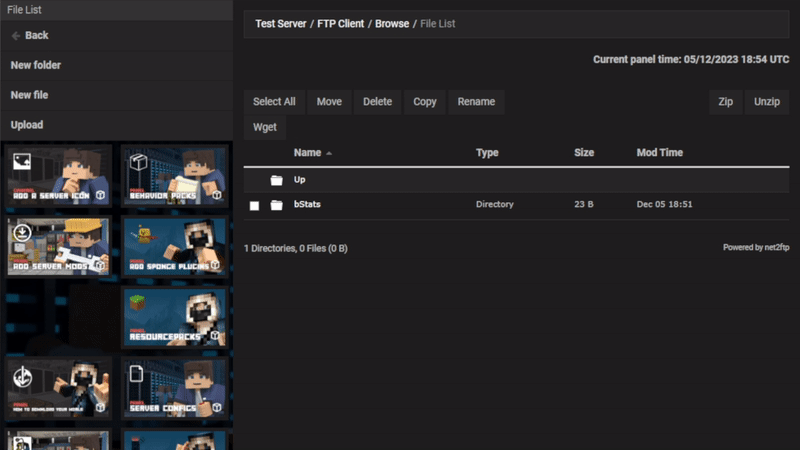Open the Behavior Packs thumbnail
The image size is (800, 450).
[x=174, y=176]
